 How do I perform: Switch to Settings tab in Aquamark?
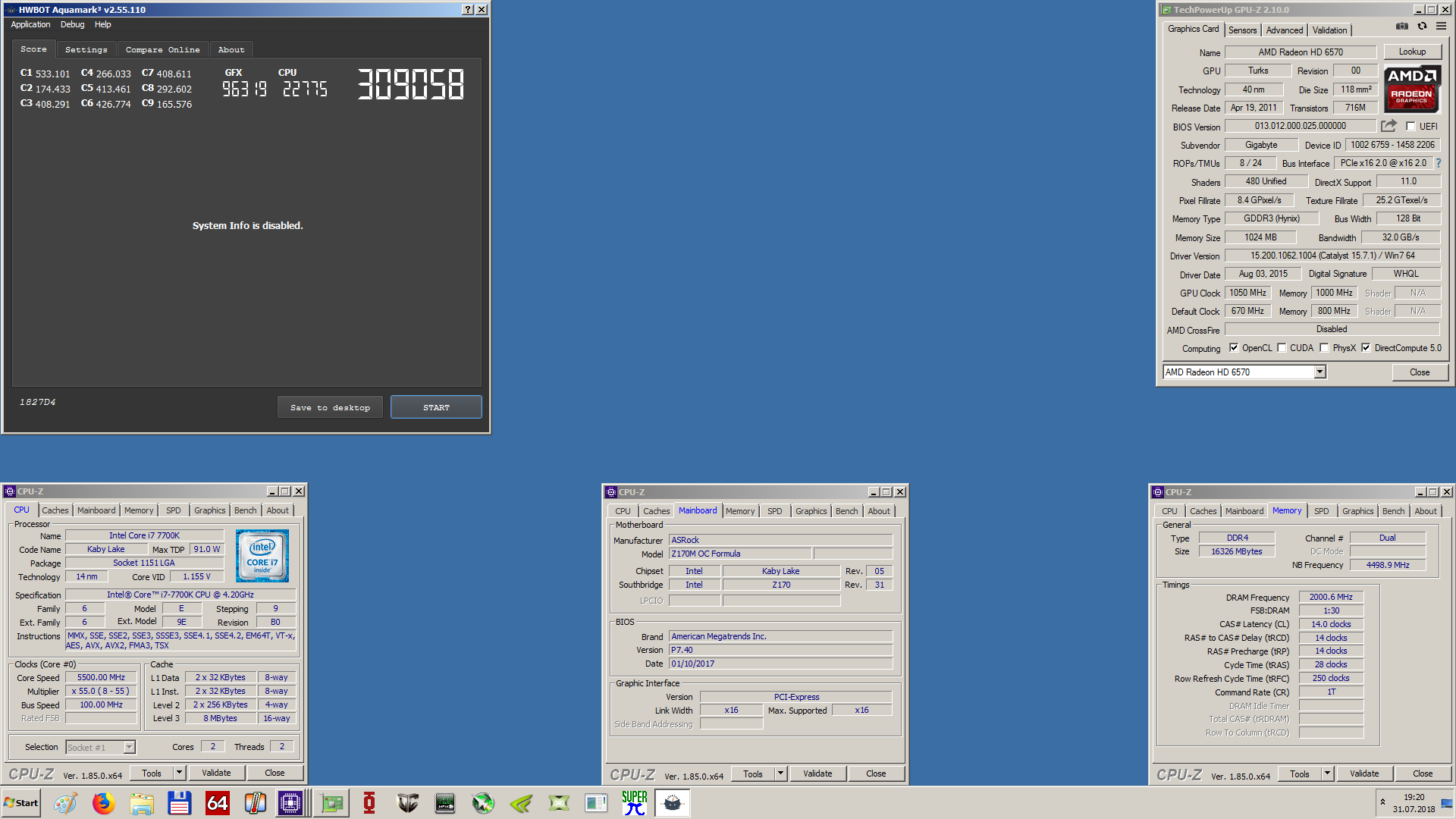click(x=86, y=49)
